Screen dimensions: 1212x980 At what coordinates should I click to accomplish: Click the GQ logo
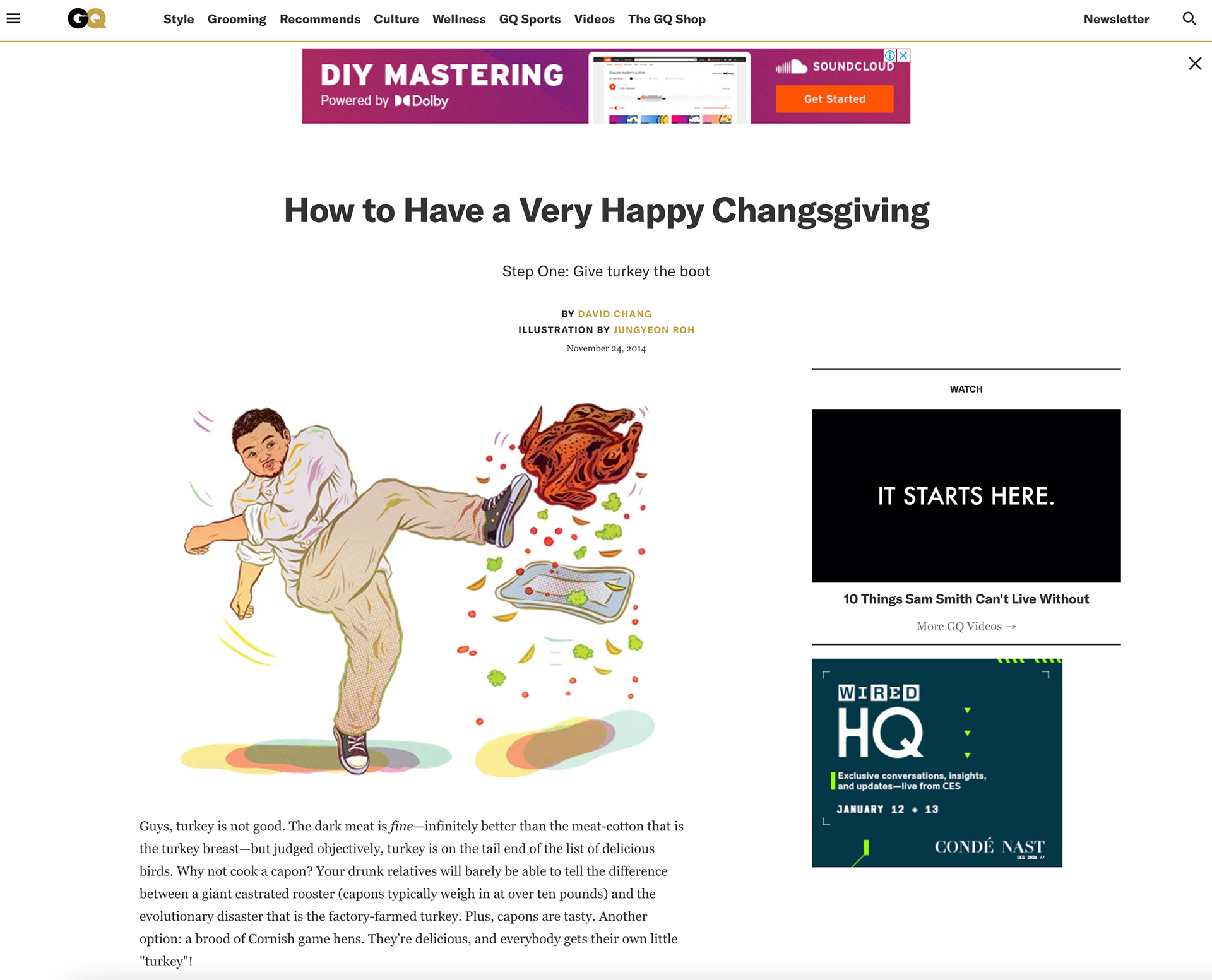[x=87, y=19]
